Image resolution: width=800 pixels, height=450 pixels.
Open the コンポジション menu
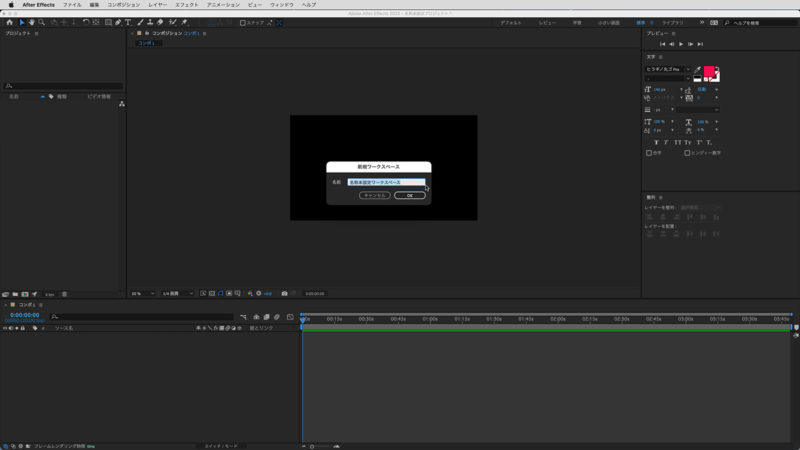click(x=124, y=5)
